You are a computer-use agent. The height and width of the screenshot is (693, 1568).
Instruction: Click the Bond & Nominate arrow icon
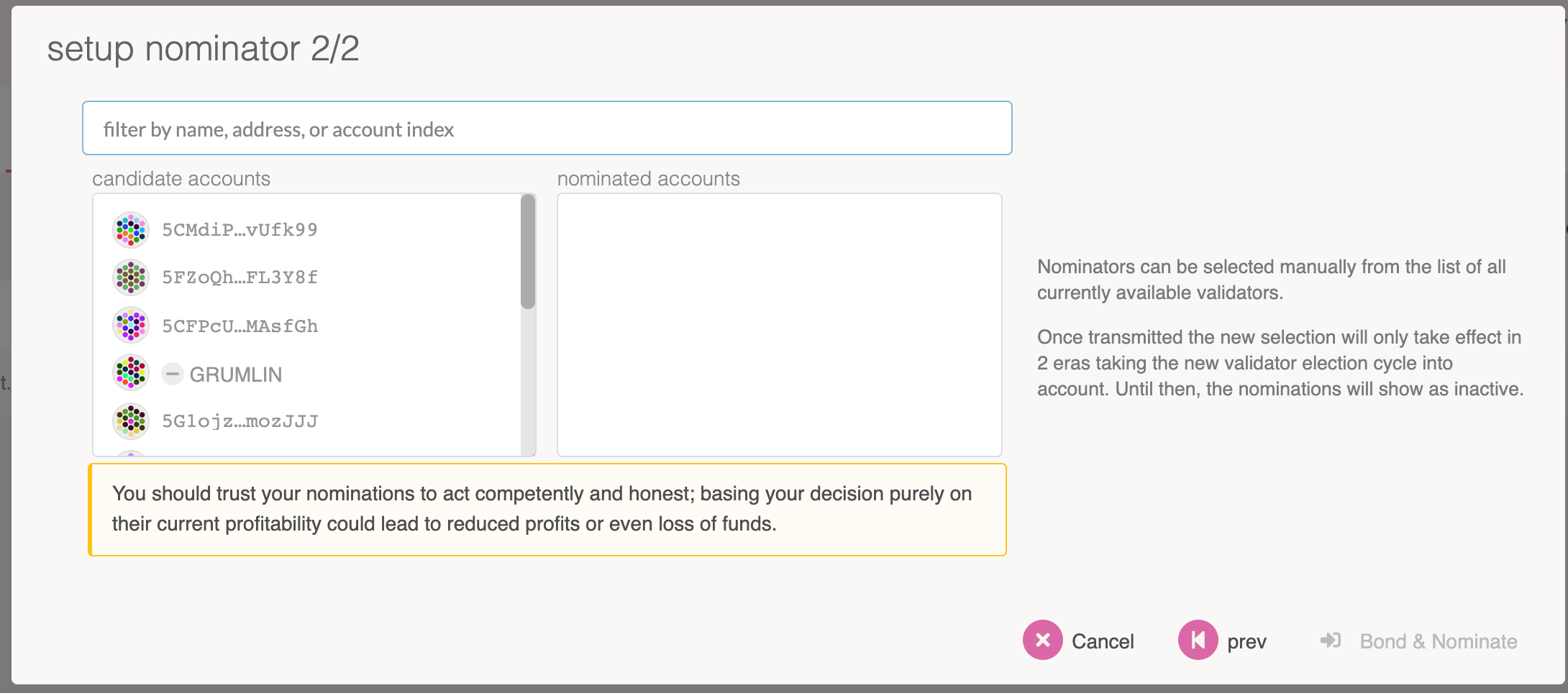coord(1331,641)
